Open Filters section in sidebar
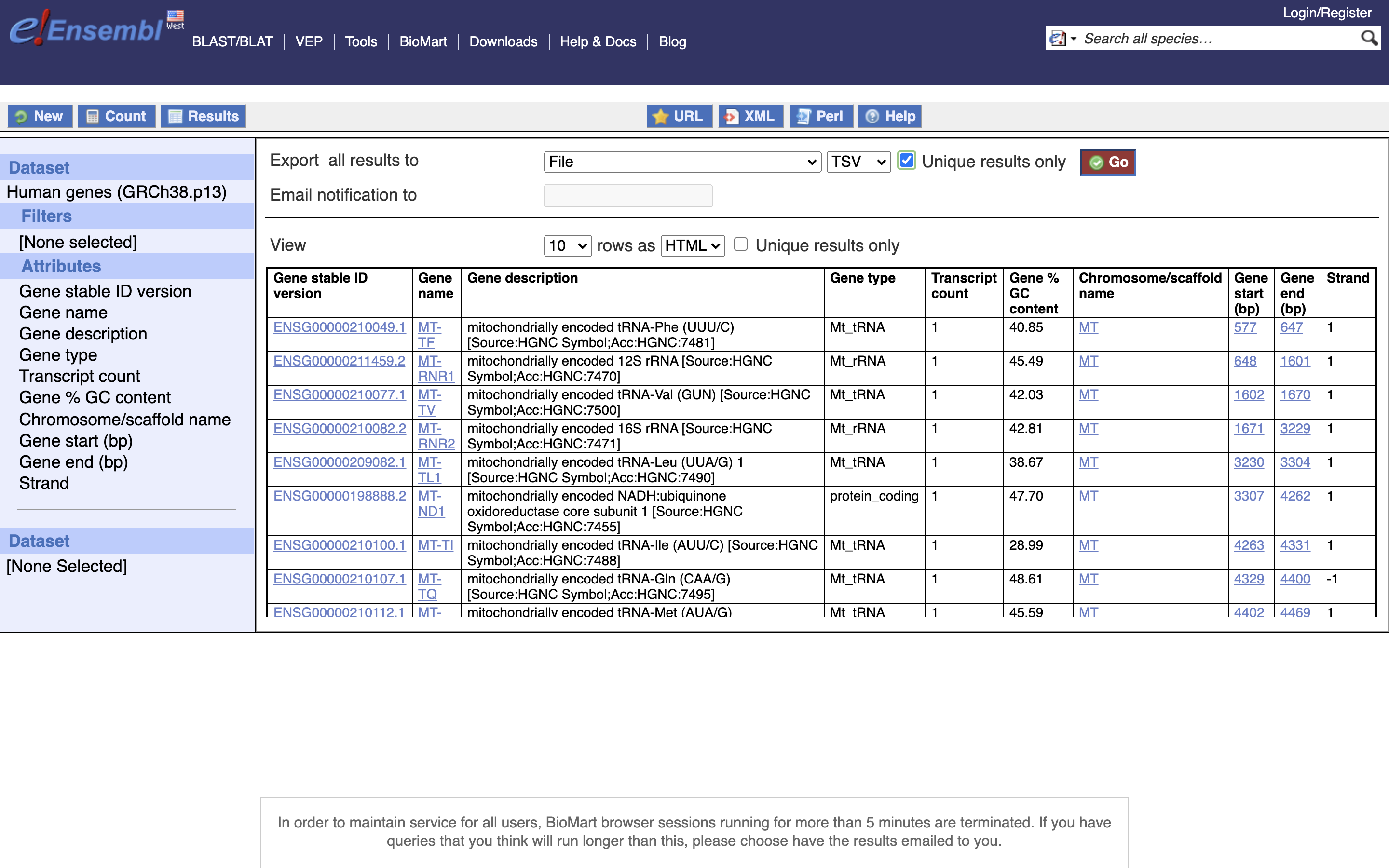 click(46, 216)
